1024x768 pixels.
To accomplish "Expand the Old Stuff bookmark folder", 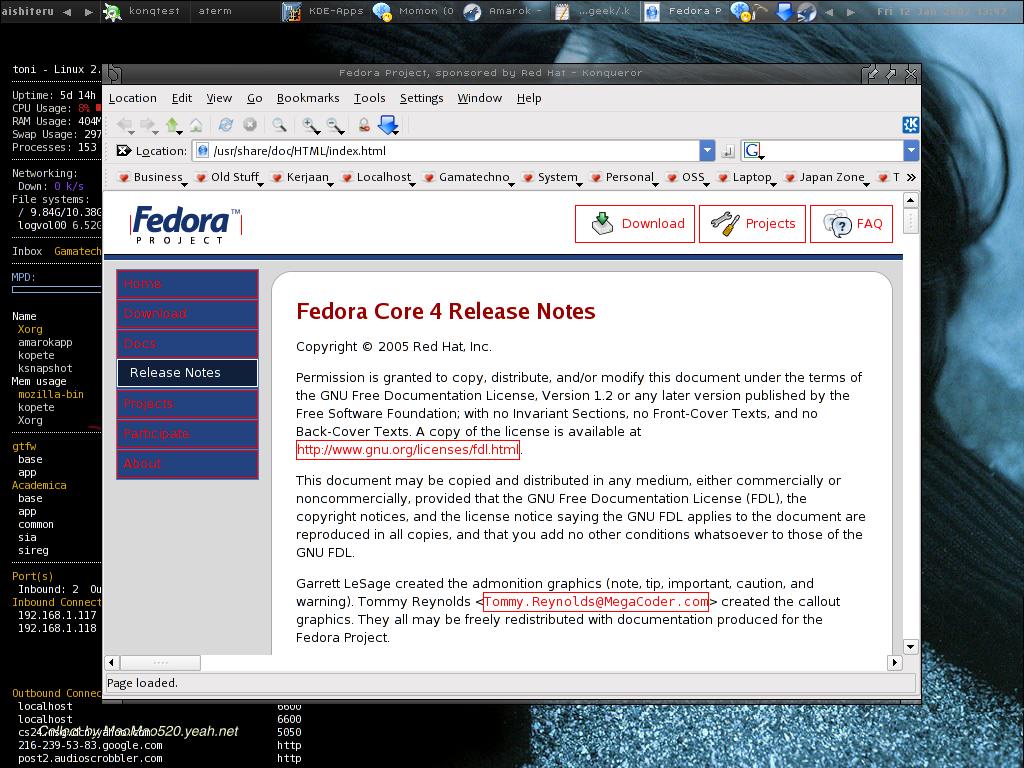I will click(x=229, y=177).
